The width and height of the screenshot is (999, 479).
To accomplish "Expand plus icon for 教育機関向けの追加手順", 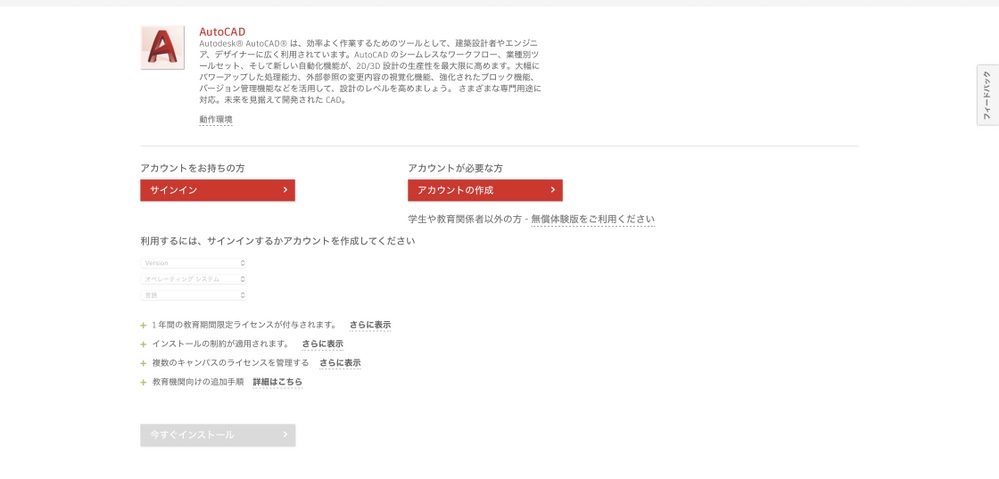I will pos(143,383).
